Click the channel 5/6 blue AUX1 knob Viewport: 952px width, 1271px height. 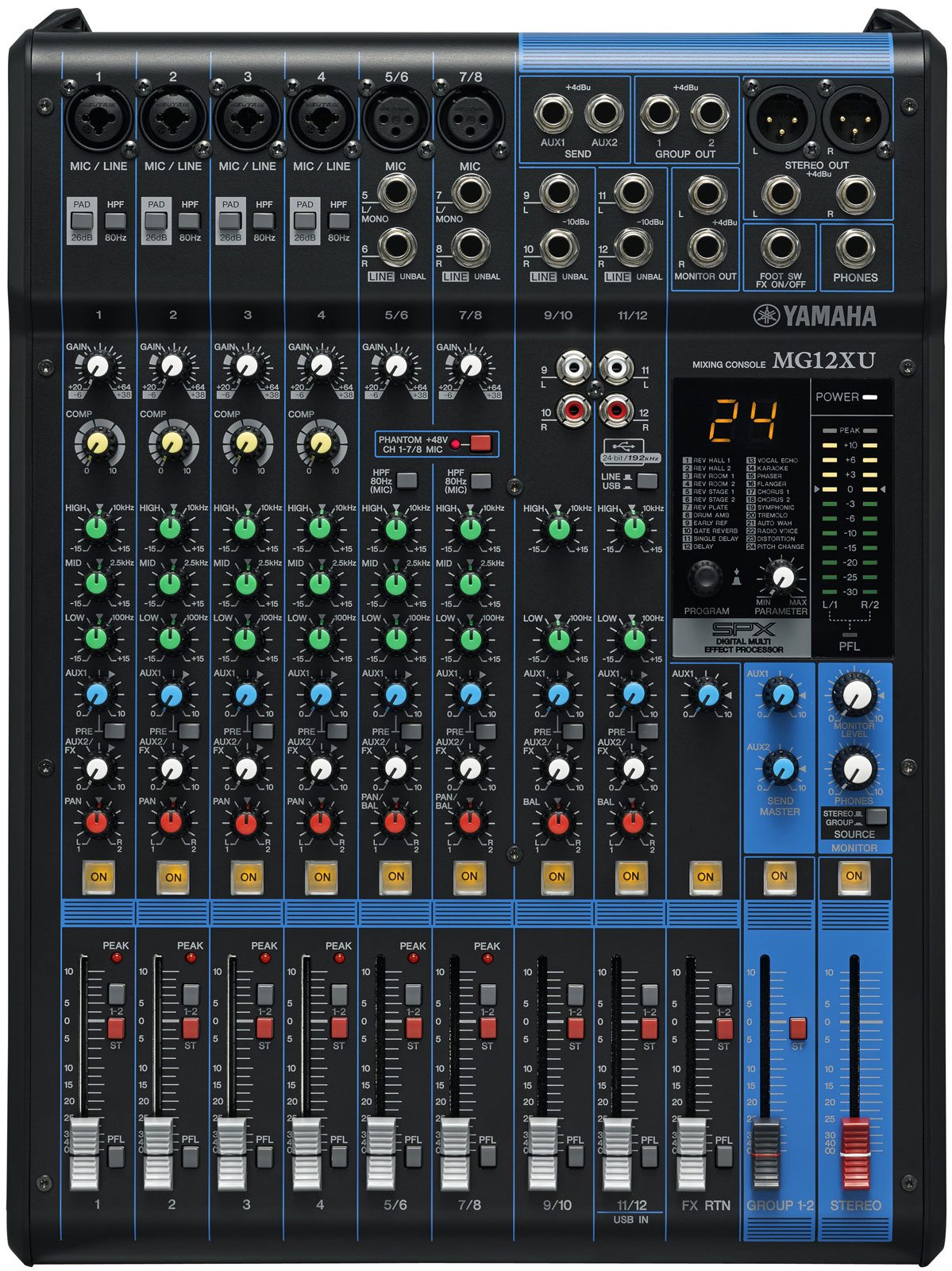(395, 695)
